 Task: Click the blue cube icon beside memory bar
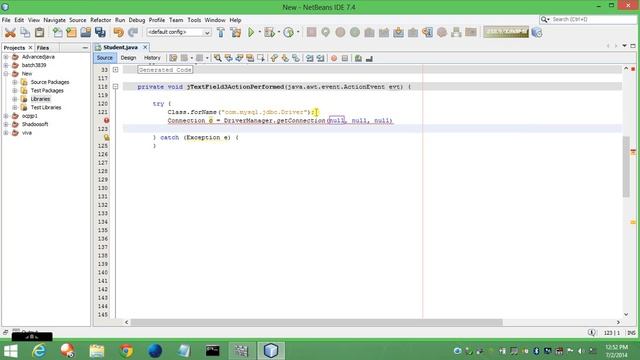[x=537, y=32]
